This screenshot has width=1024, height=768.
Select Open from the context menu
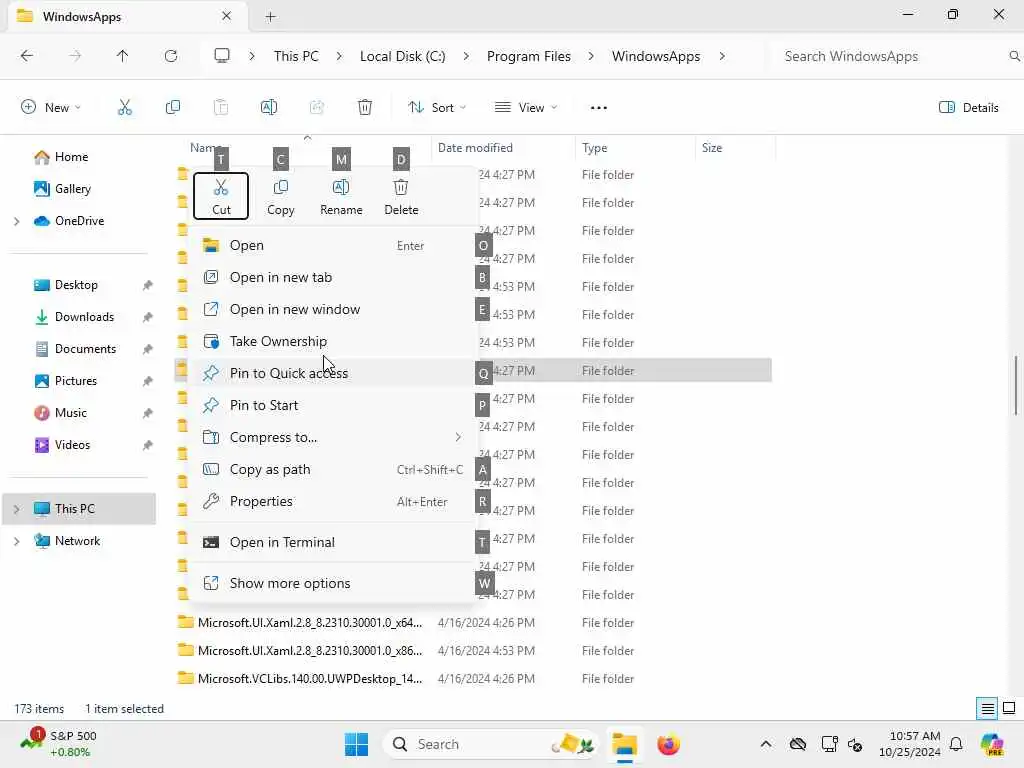coord(333,246)
